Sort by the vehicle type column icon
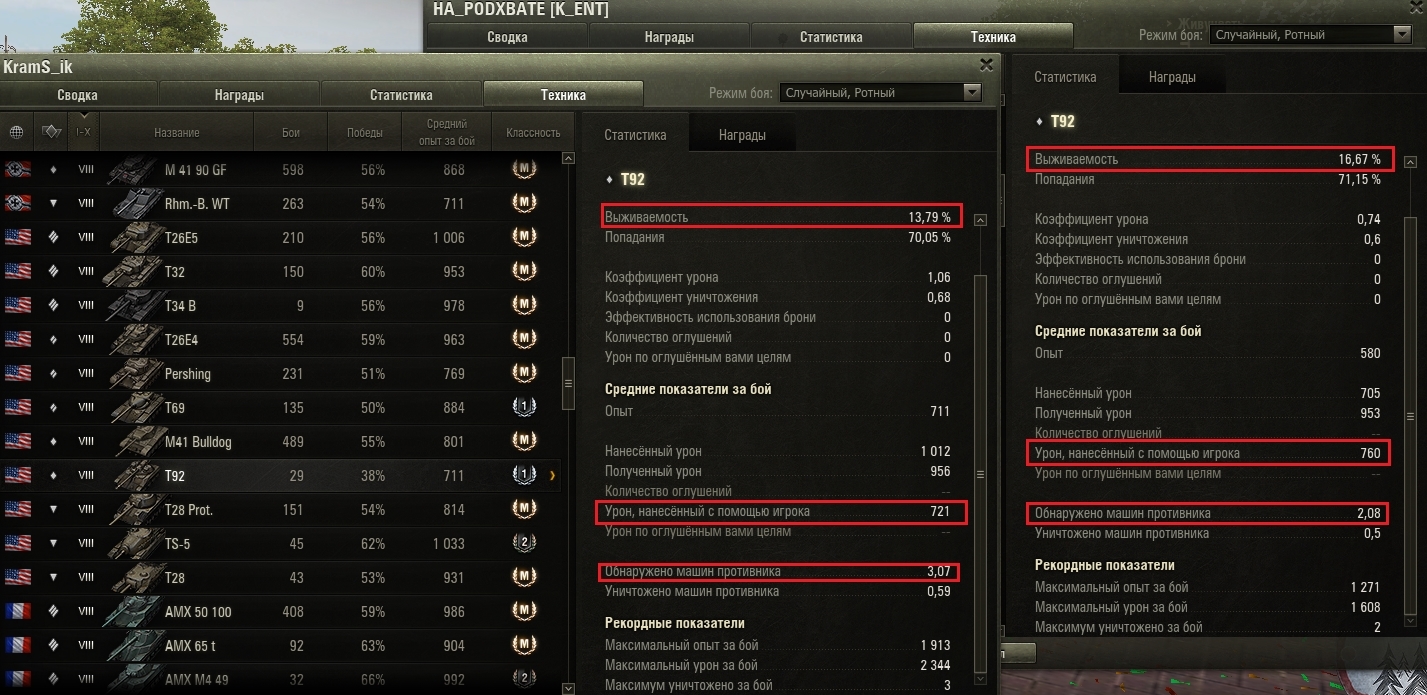 click(51, 132)
